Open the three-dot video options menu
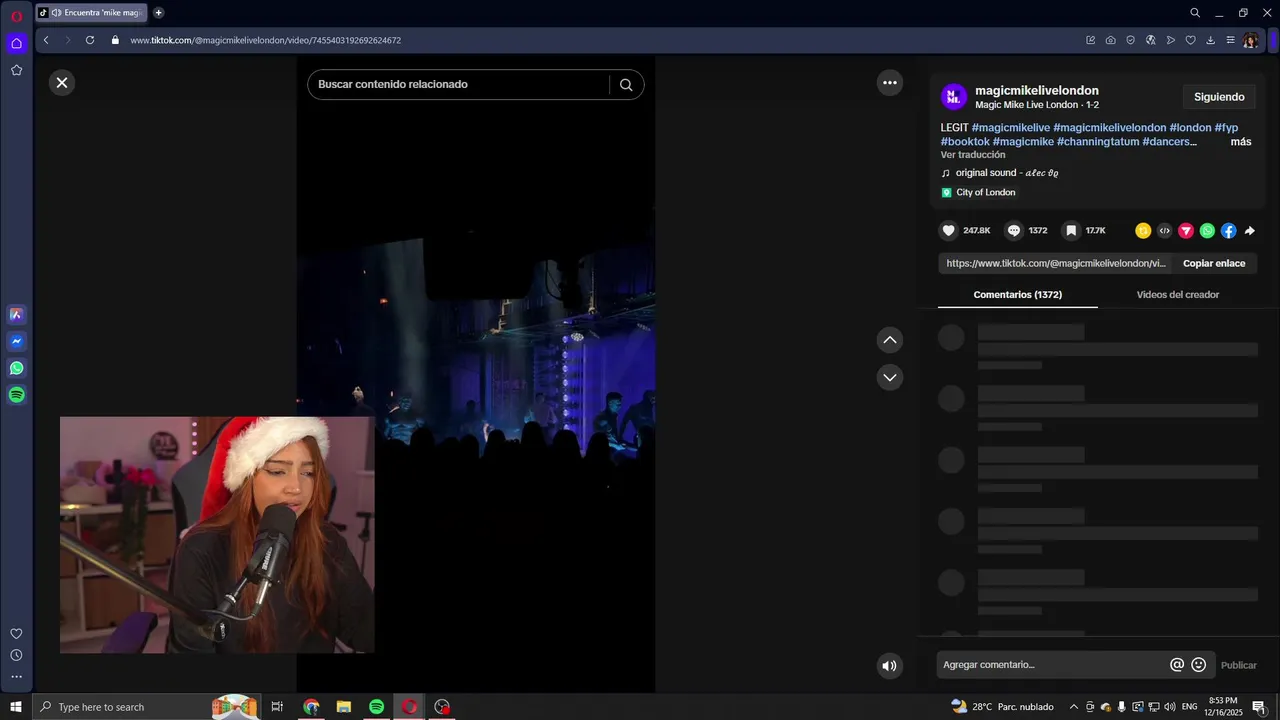Viewport: 1280px width, 720px height. point(890,83)
